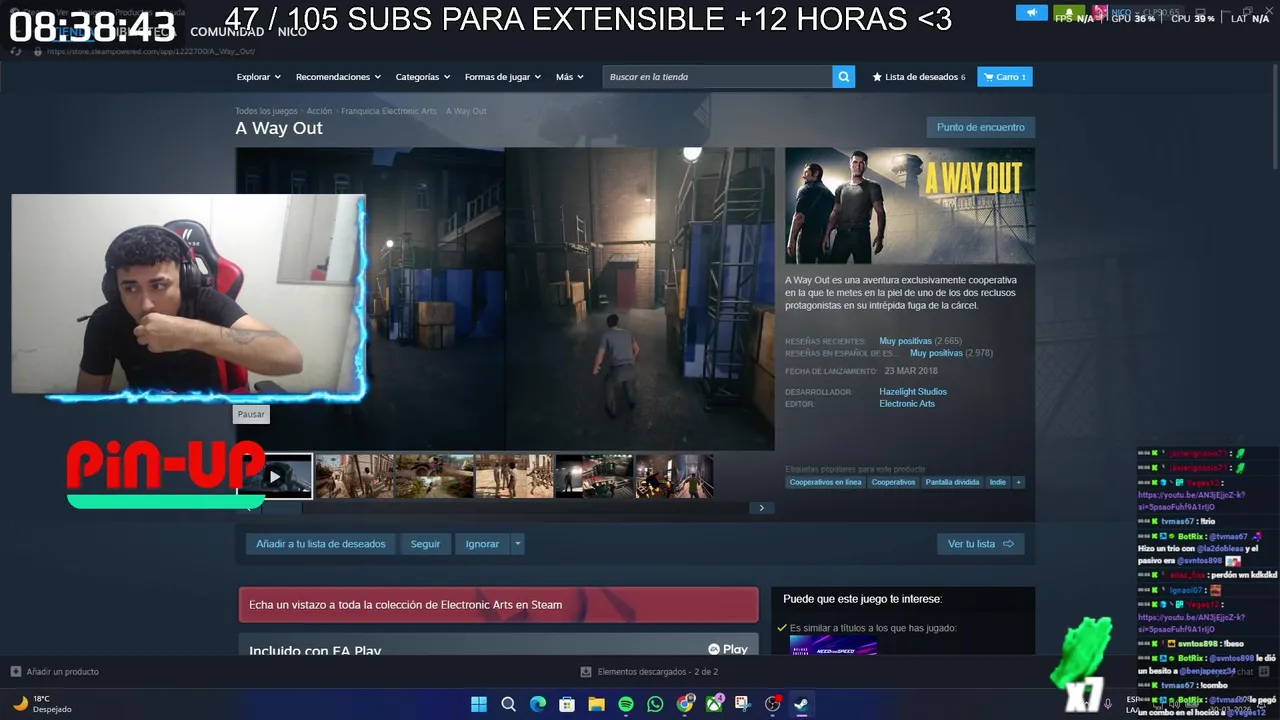Open Electronic Arts publisher link

point(907,404)
